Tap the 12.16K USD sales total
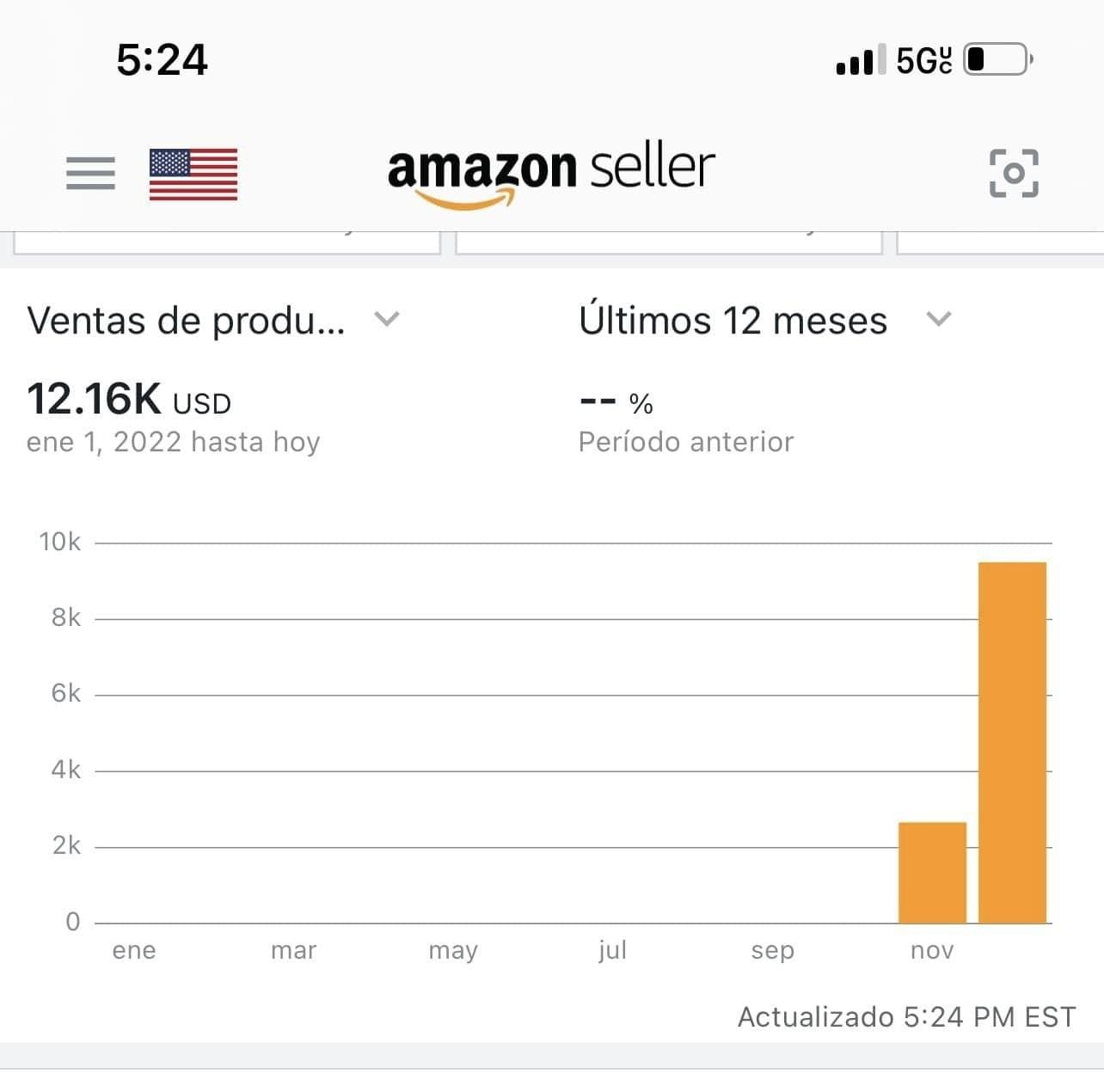1104x1092 pixels. tap(129, 400)
